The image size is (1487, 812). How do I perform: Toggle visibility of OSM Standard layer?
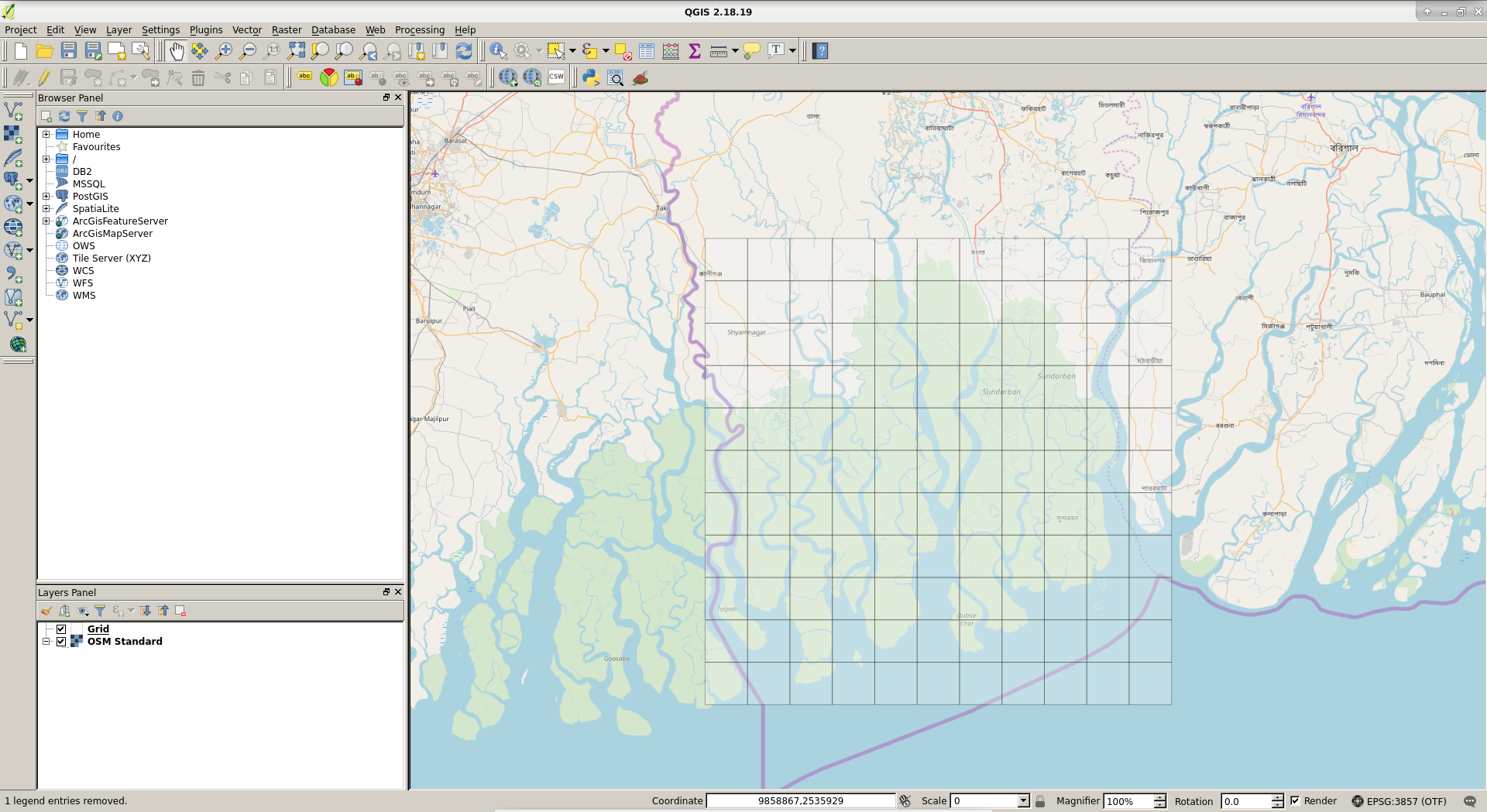pos(61,642)
